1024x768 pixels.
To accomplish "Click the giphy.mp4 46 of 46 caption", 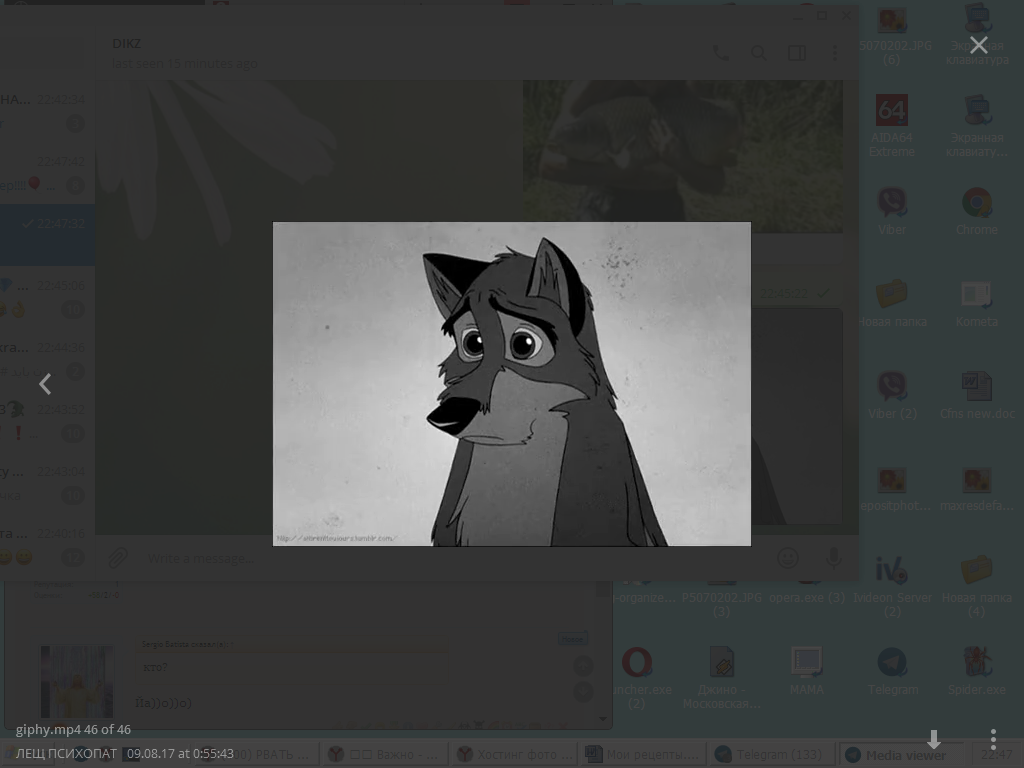I will 73,729.
